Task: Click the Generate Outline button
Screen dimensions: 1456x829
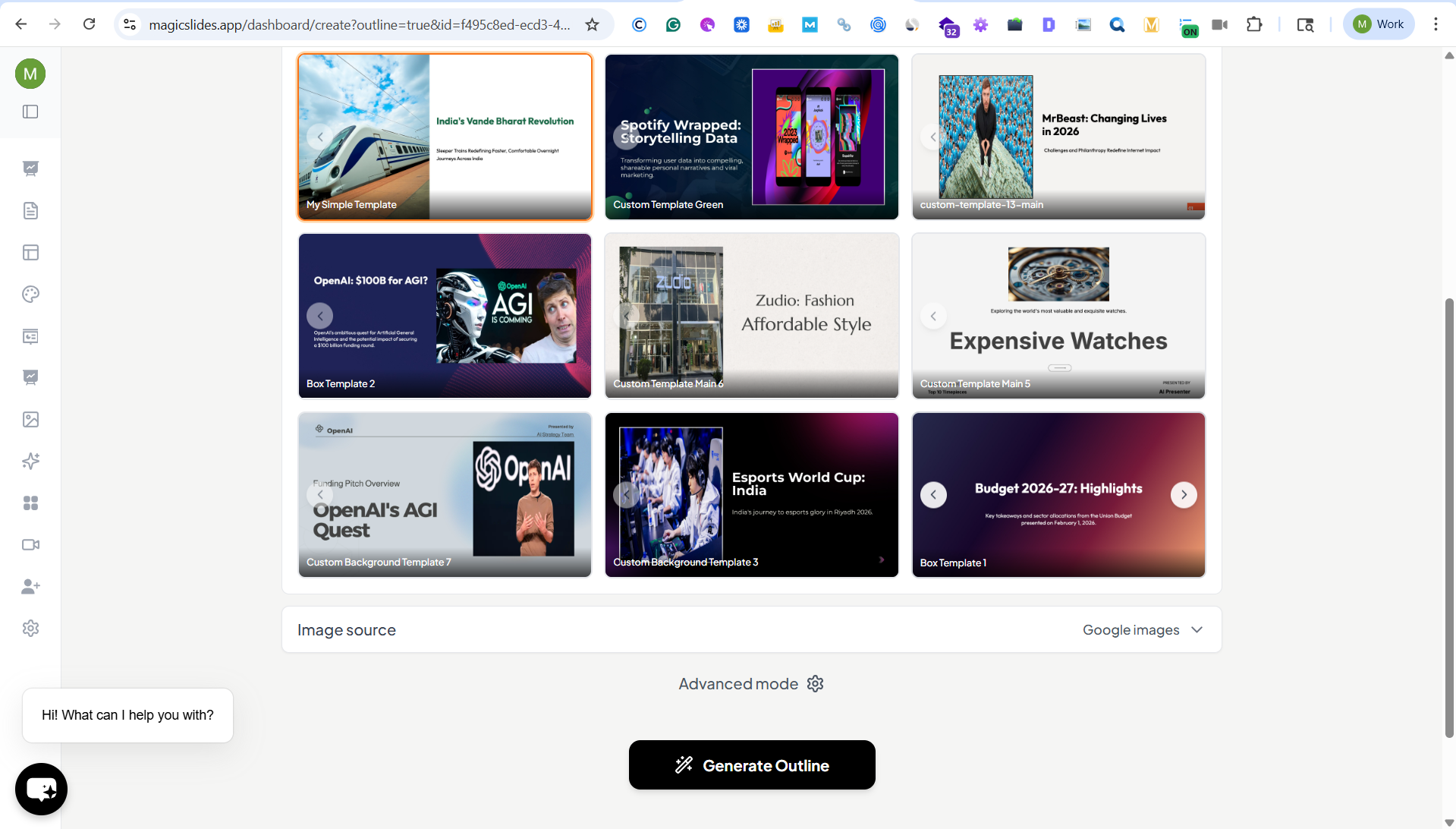Action: [x=752, y=765]
